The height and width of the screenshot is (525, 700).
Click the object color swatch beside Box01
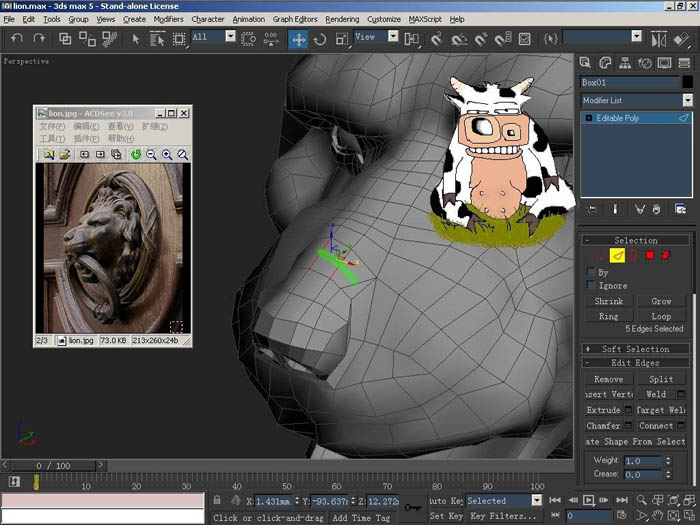(x=688, y=82)
